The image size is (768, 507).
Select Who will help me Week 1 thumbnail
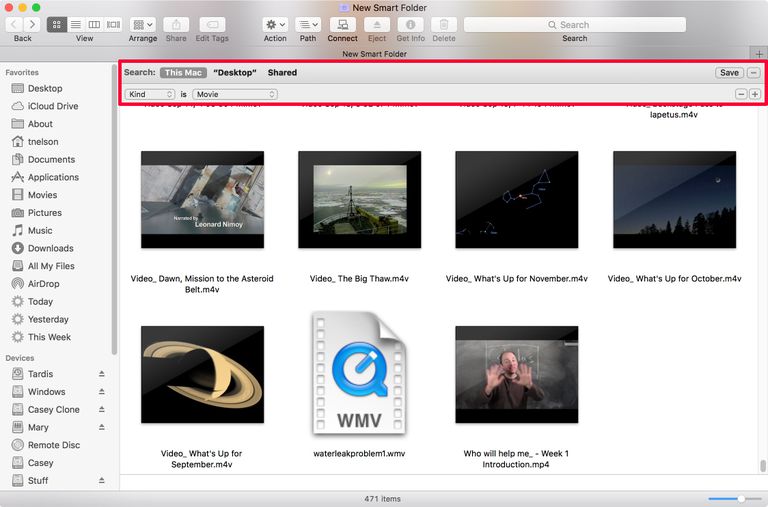click(517, 374)
